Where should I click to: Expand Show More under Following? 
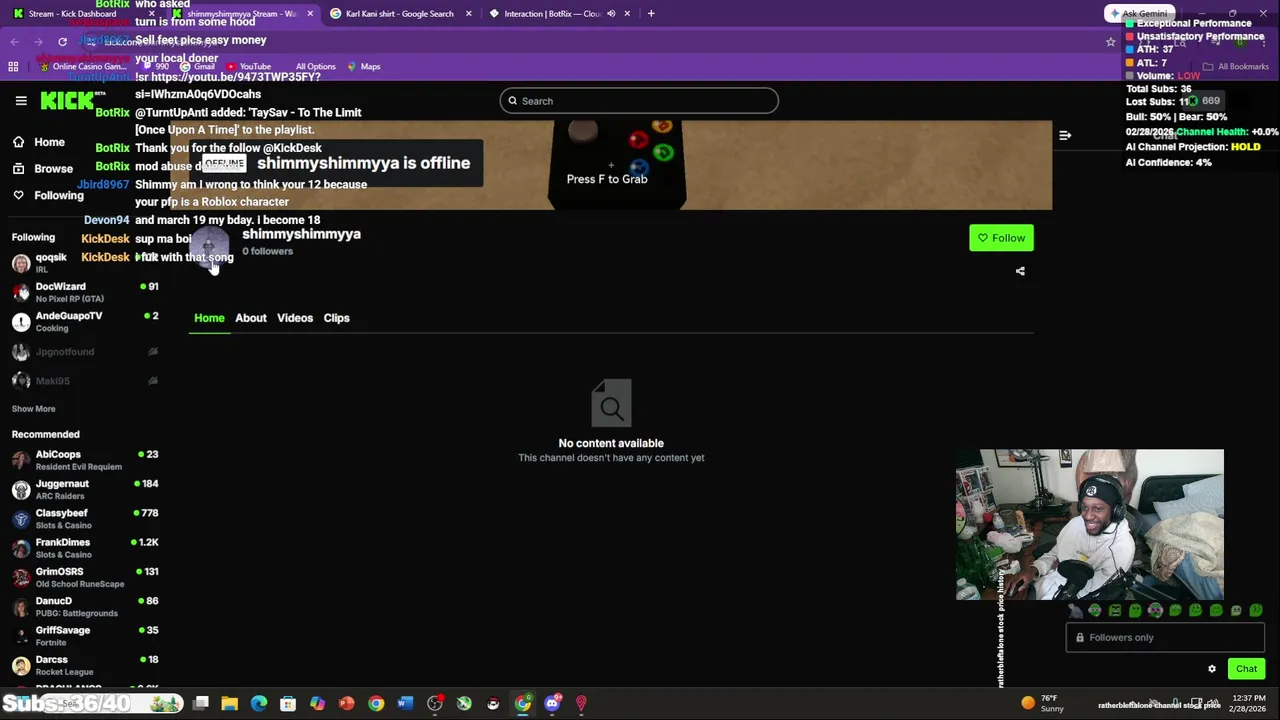pyautogui.click(x=33, y=409)
